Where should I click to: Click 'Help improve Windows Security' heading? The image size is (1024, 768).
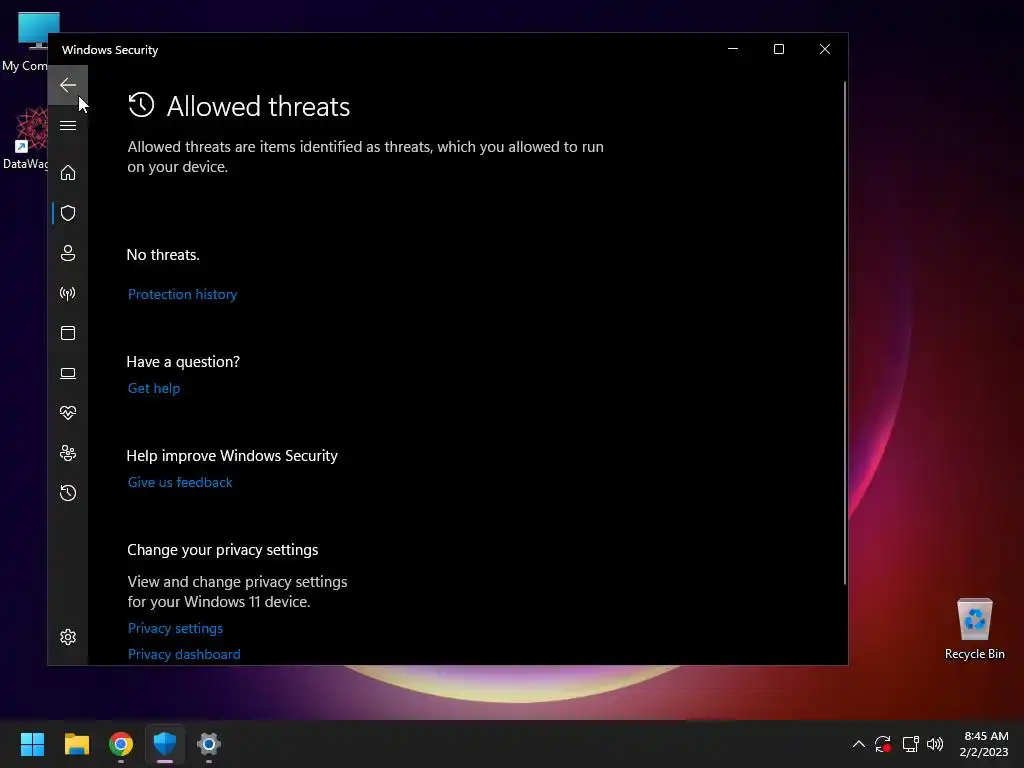click(232, 456)
